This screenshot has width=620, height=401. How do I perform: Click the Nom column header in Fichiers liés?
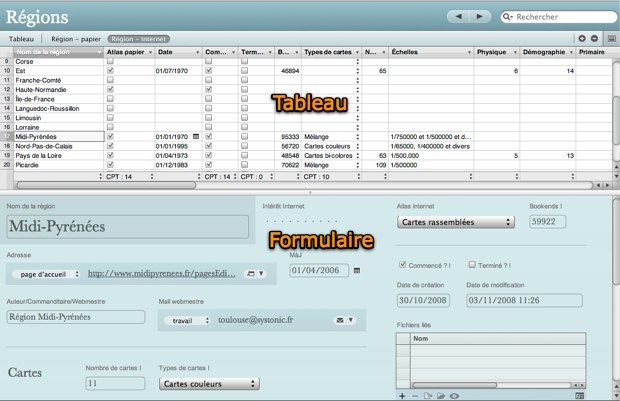click(498, 339)
